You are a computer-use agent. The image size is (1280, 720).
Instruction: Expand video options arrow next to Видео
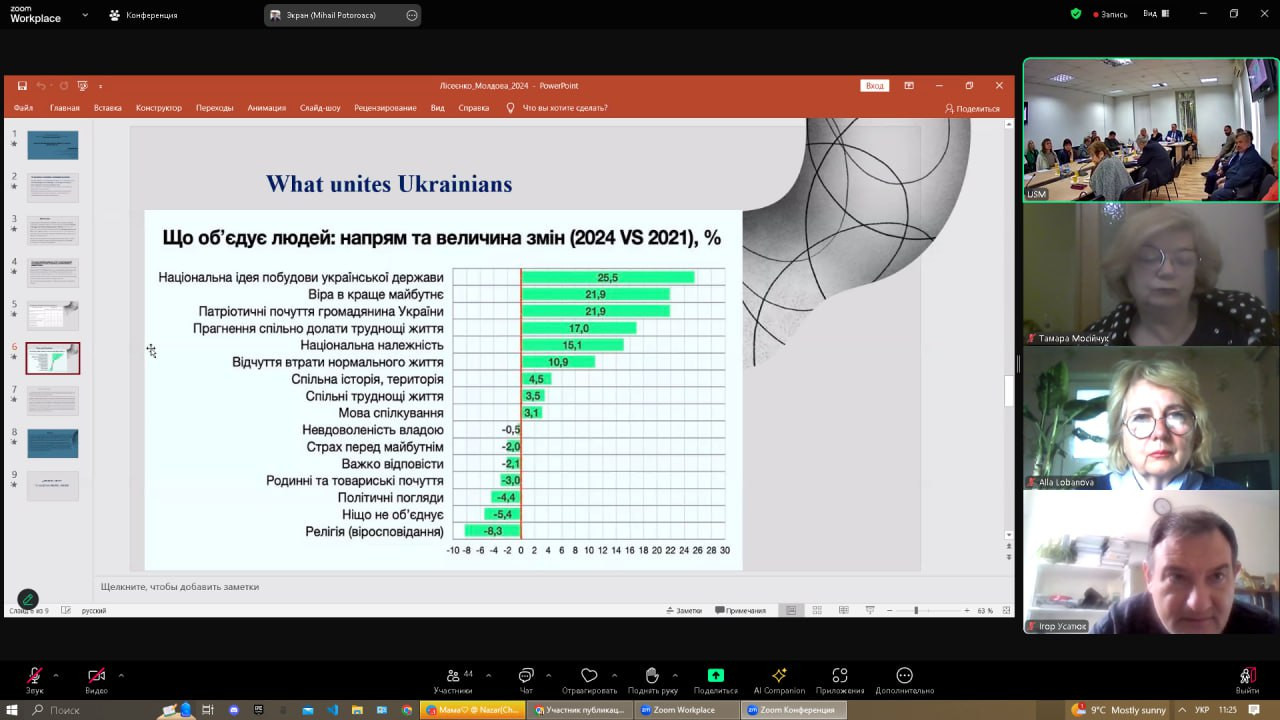[x=121, y=675]
